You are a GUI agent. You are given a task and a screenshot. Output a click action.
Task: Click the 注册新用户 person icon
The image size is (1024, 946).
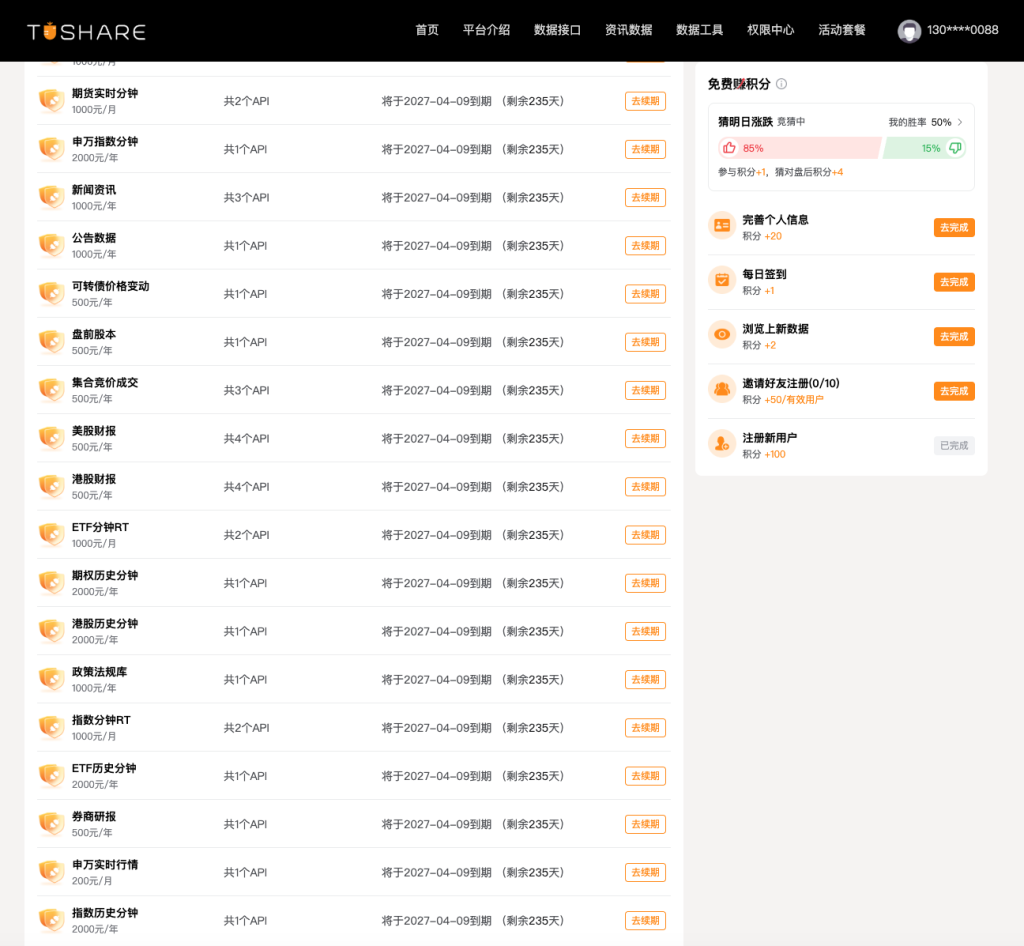pos(722,444)
